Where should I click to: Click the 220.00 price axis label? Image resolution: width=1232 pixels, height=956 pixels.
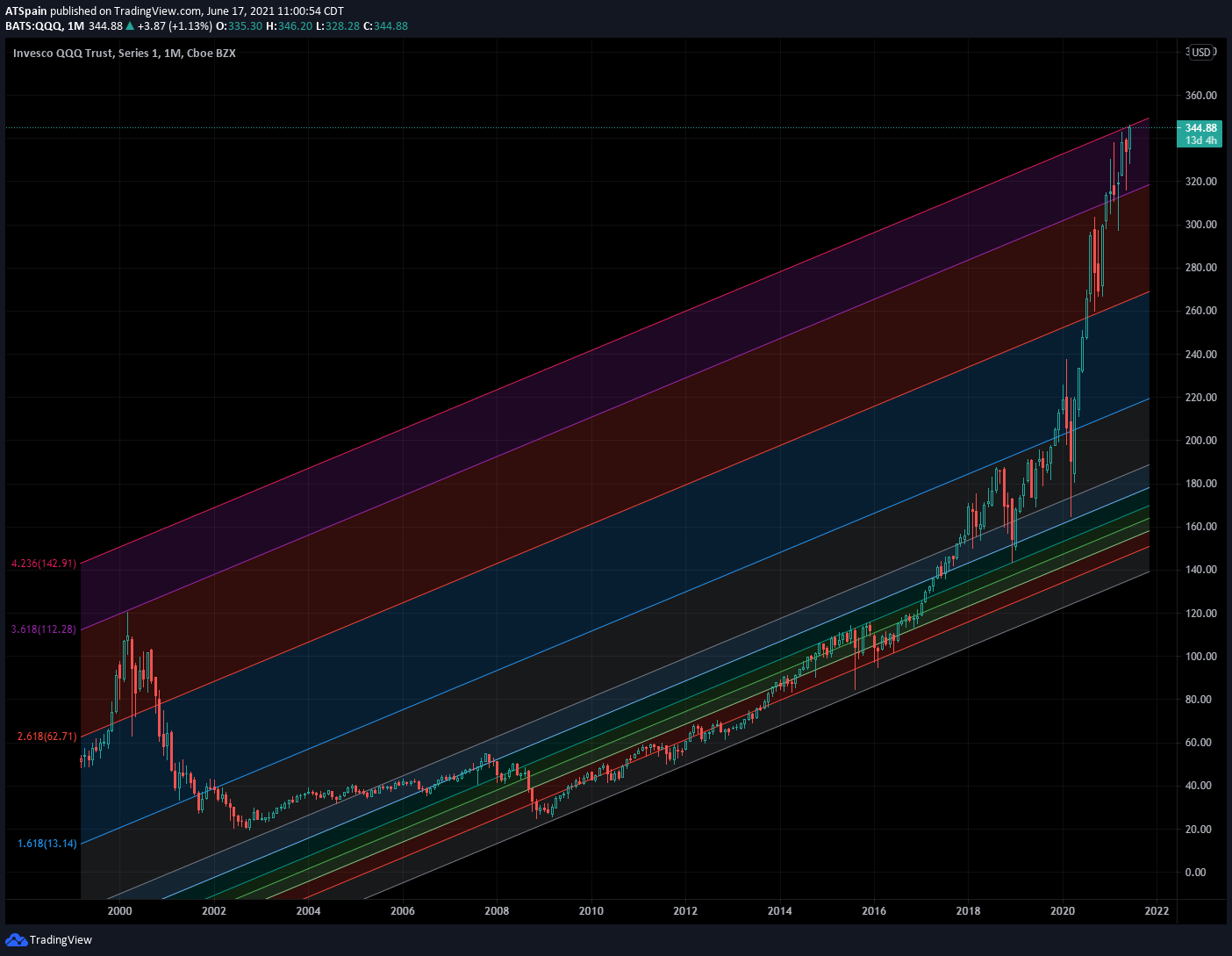(1200, 398)
